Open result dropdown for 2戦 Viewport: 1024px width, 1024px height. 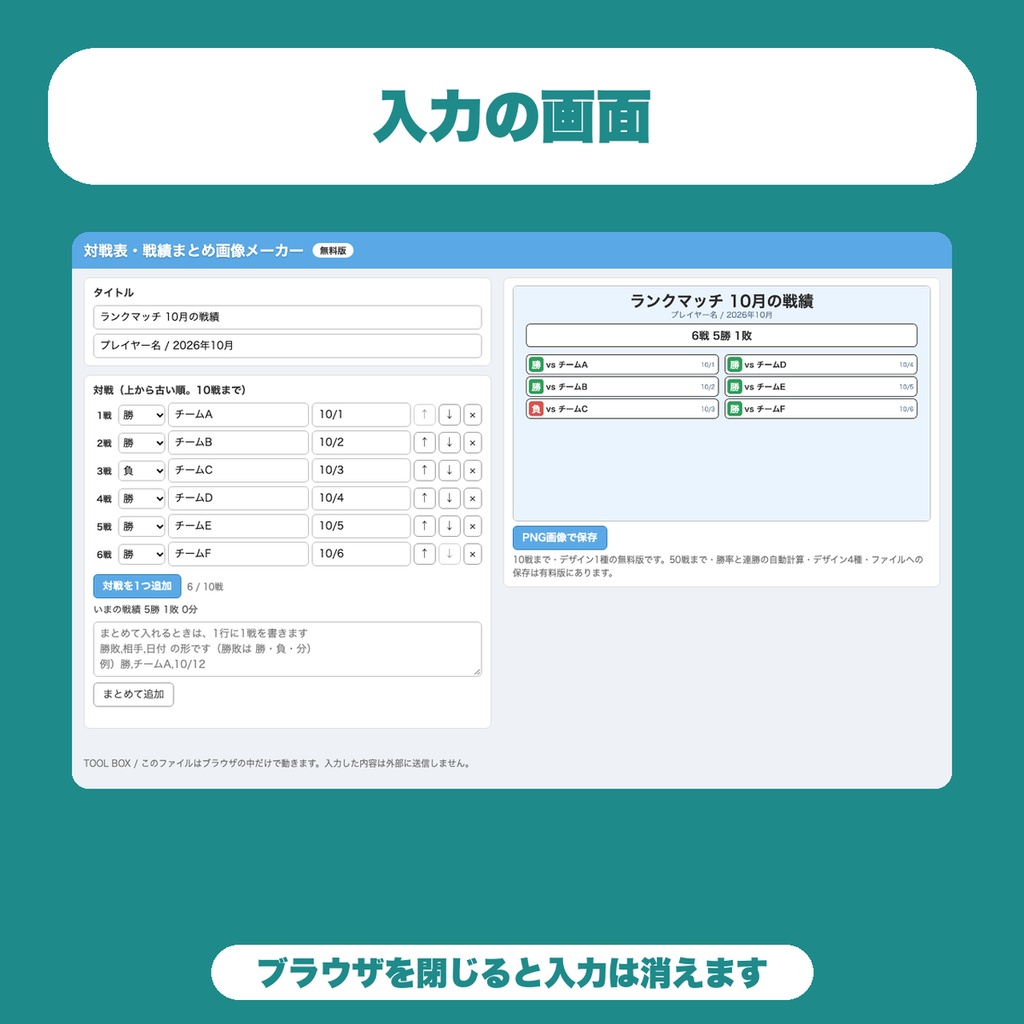tap(141, 443)
